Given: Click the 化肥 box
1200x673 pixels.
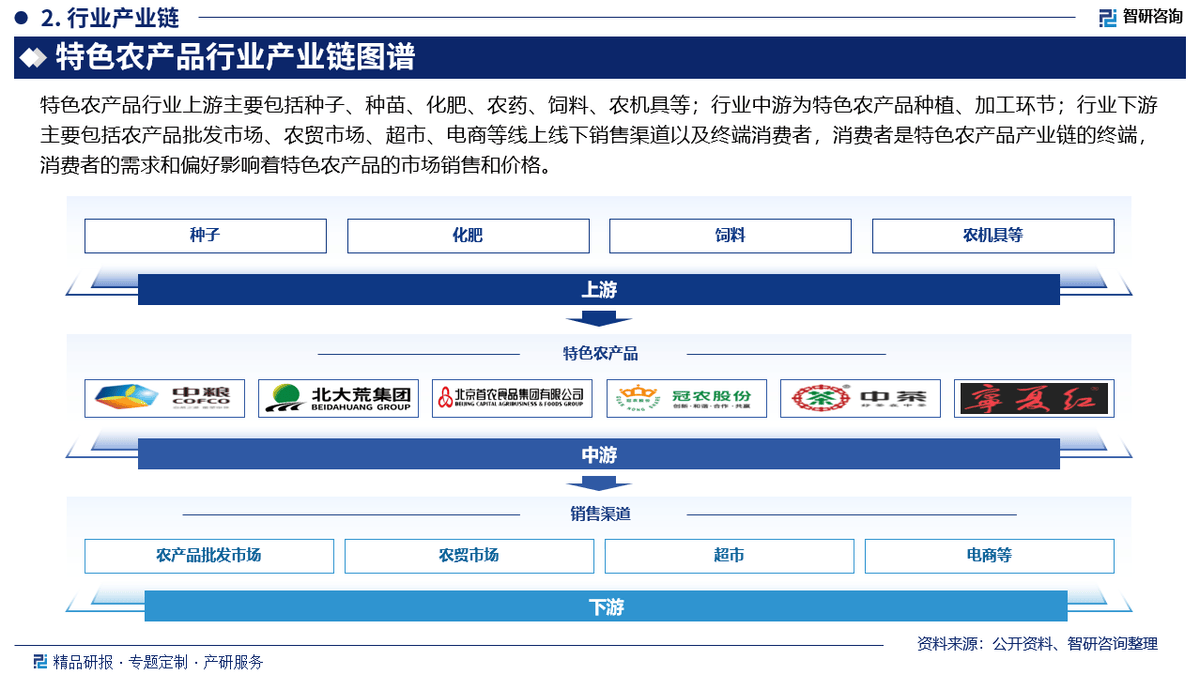Looking at the screenshot, I should pos(468,236).
